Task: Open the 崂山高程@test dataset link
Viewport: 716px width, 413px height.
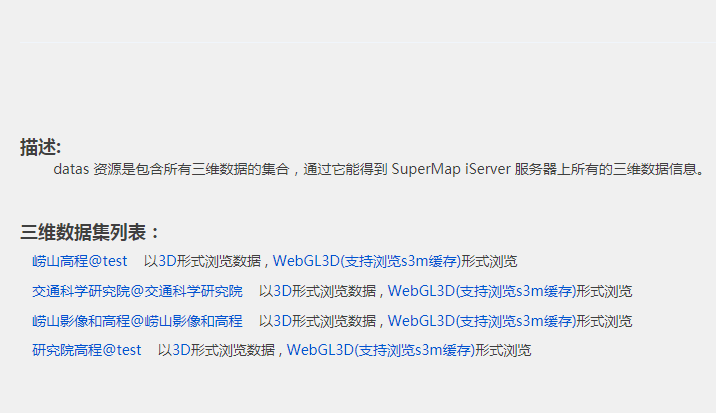Action: [x=79, y=261]
